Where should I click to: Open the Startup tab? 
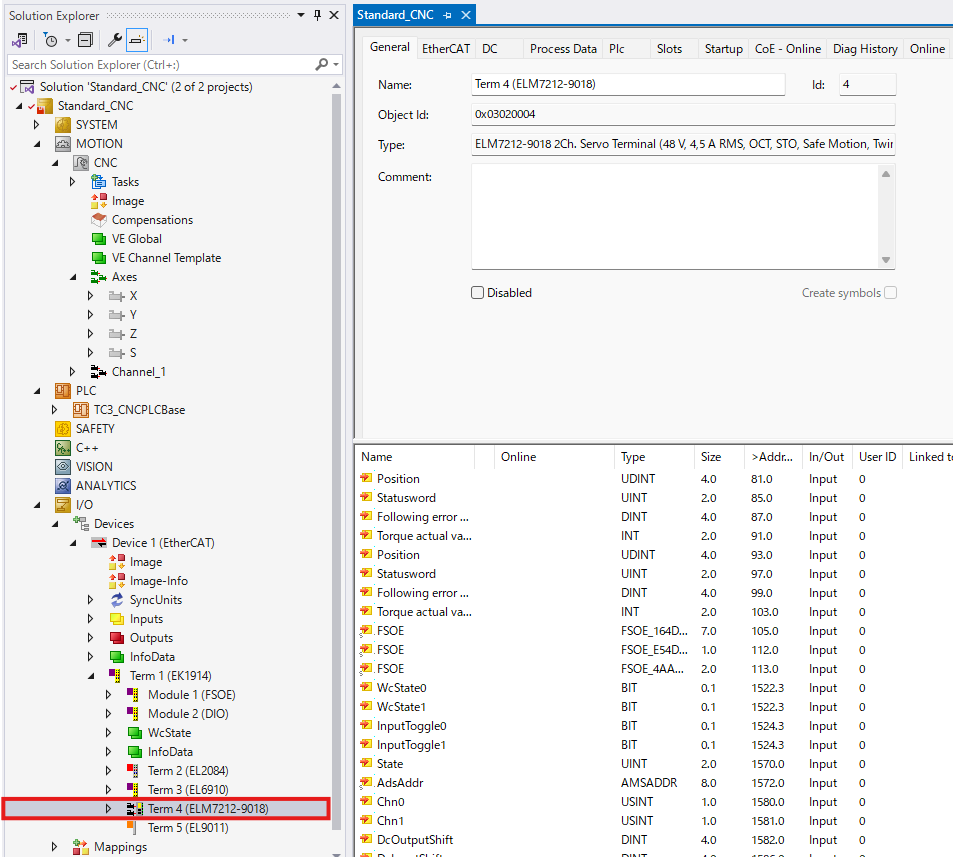(723, 49)
